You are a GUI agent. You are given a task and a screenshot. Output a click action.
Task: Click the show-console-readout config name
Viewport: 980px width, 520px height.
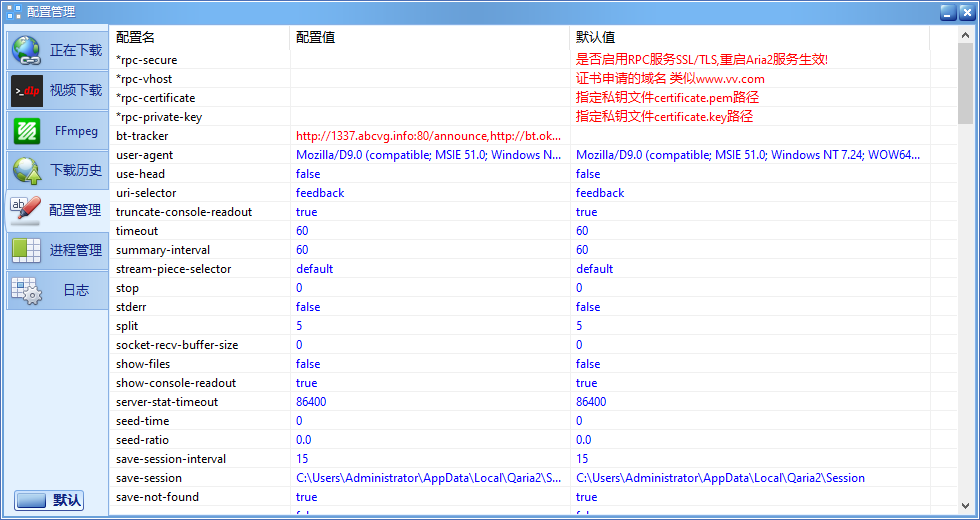(x=176, y=383)
